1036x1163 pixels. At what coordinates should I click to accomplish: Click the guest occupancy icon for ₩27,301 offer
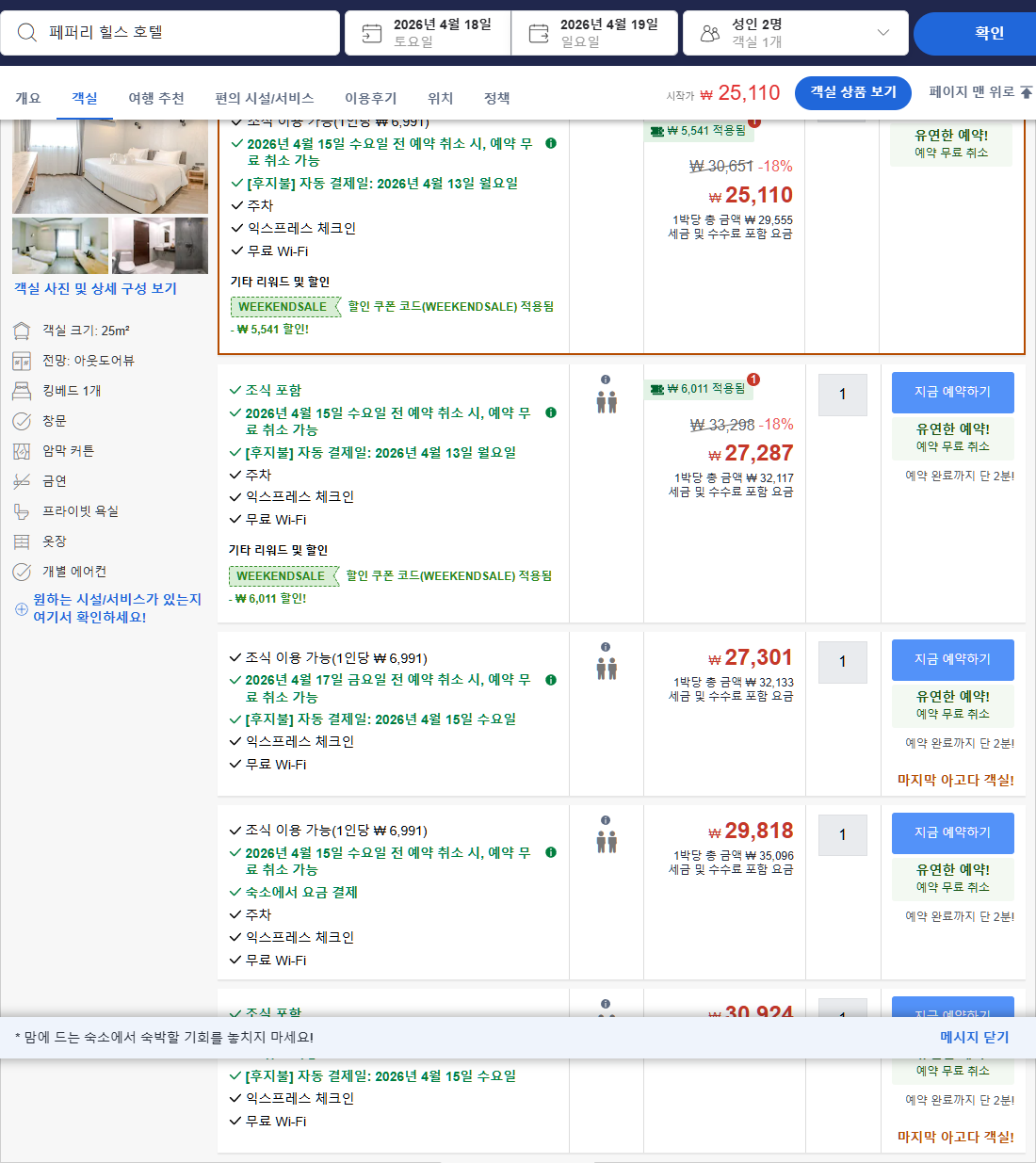coord(607,670)
